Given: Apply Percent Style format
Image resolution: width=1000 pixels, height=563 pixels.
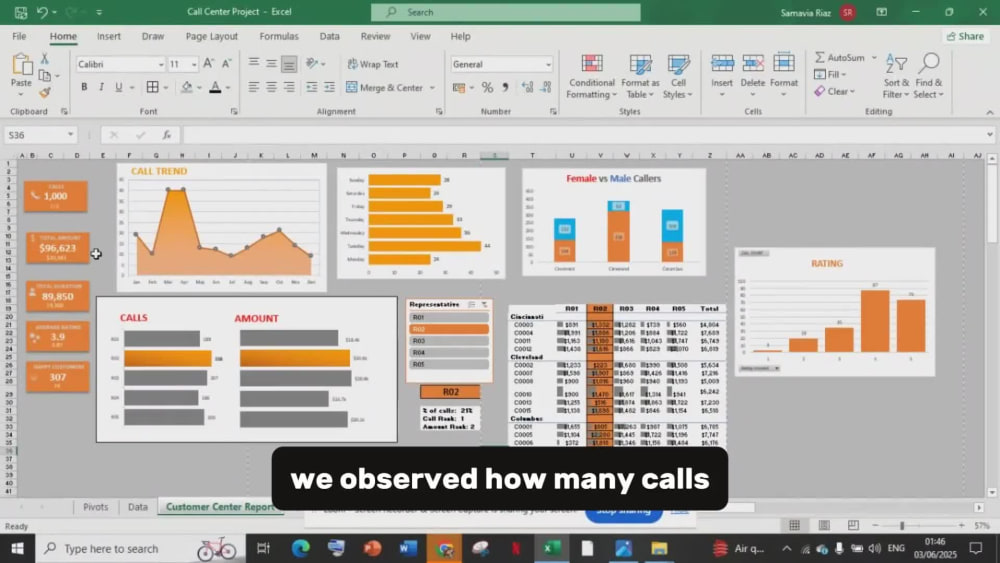Looking at the screenshot, I should click(487, 87).
